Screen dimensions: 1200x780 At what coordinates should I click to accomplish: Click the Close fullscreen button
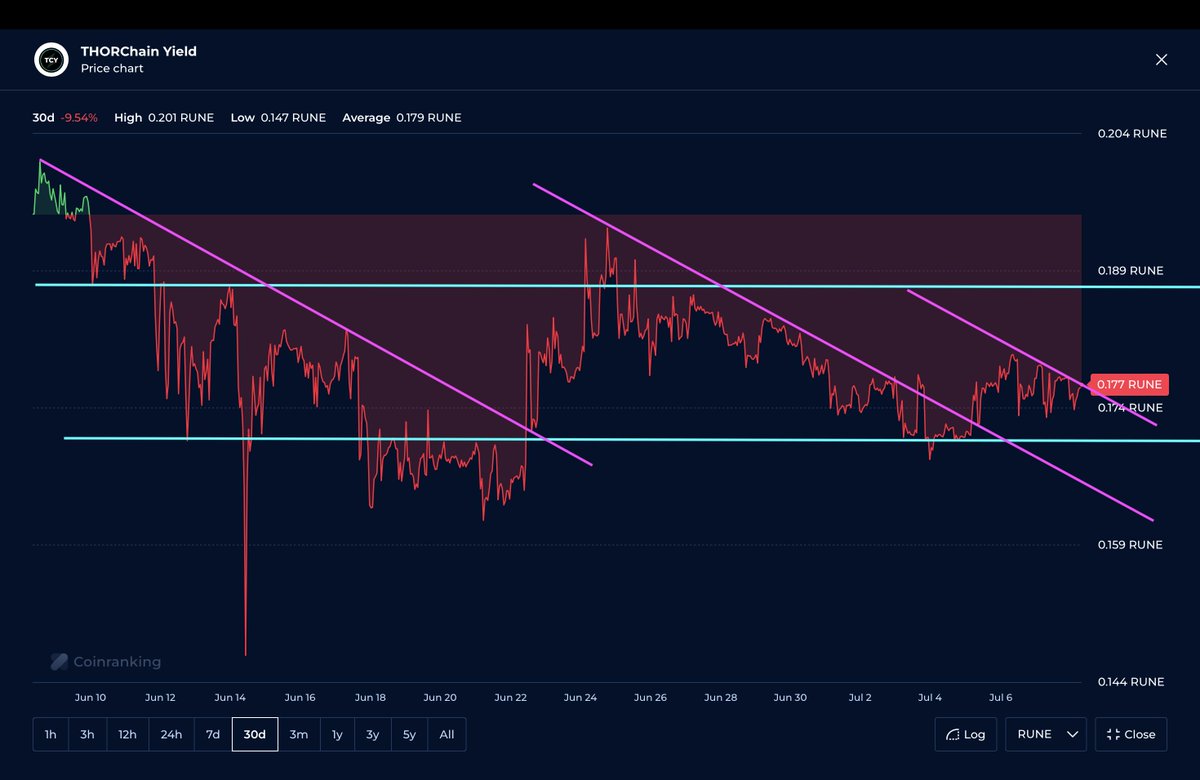coord(1131,734)
